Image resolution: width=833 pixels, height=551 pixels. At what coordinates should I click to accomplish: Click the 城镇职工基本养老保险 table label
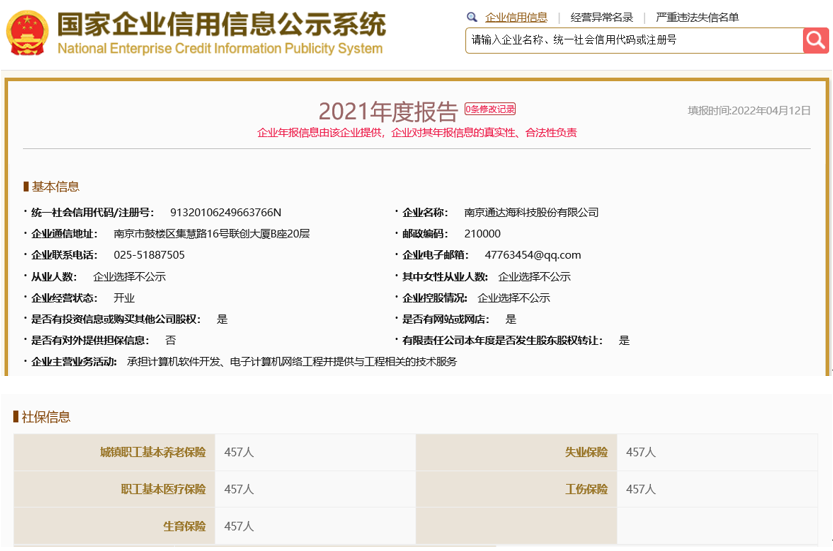(x=152, y=452)
